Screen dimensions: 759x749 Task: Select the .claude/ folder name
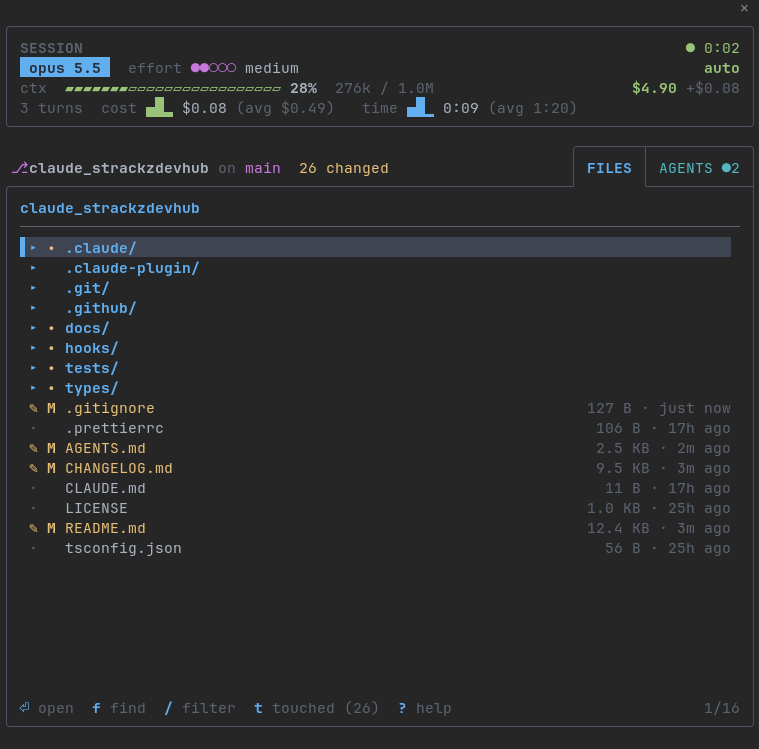tap(101, 248)
